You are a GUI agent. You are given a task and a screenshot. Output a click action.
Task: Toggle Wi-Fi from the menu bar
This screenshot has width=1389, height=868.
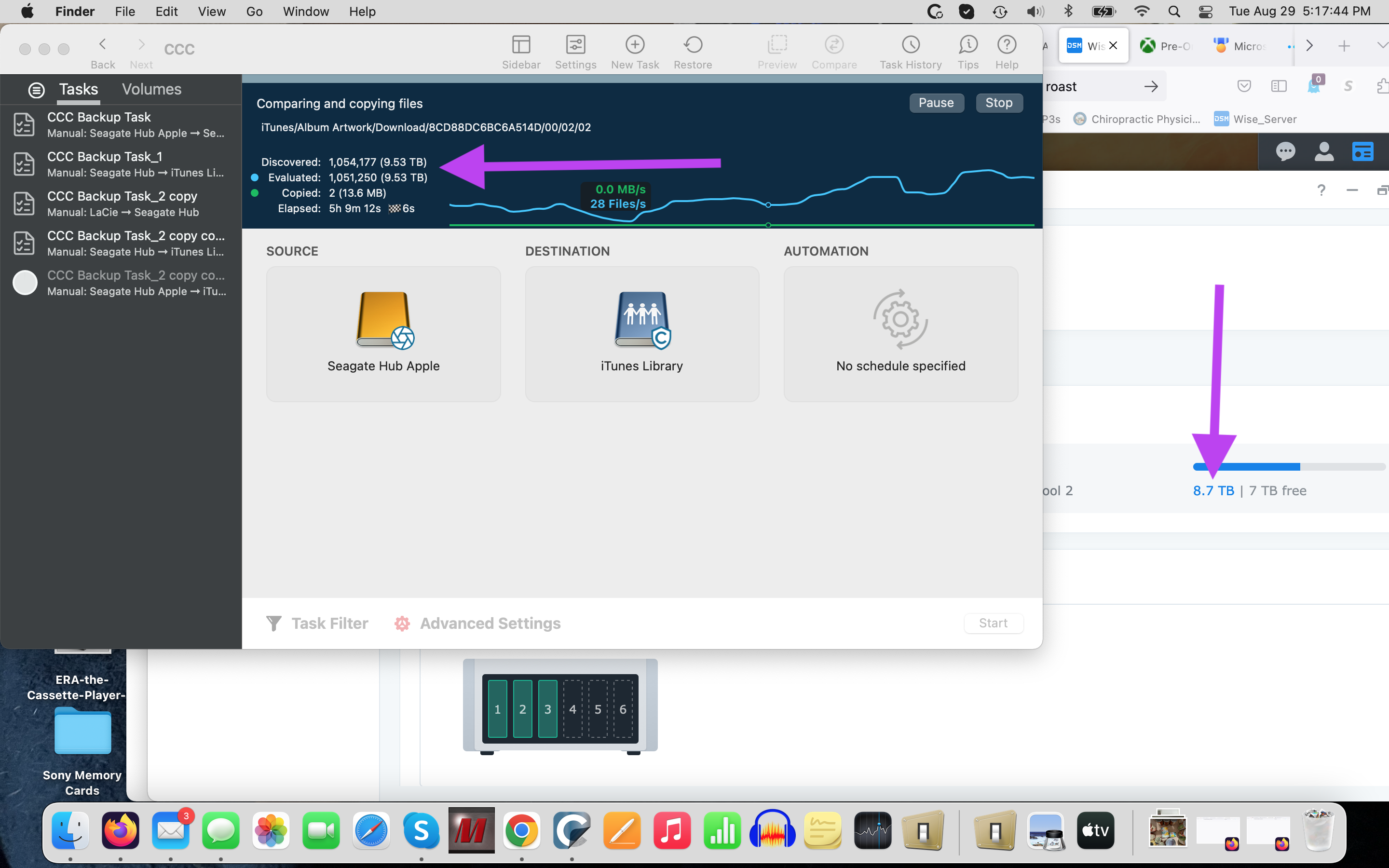tap(1142, 11)
